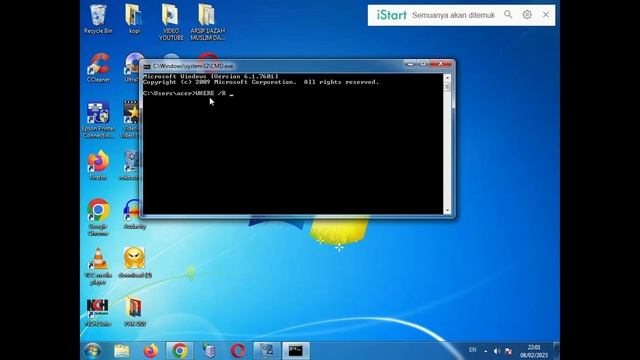Switch to Chrome on the taskbar
The height and width of the screenshot is (360, 640).
tap(180, 351)
